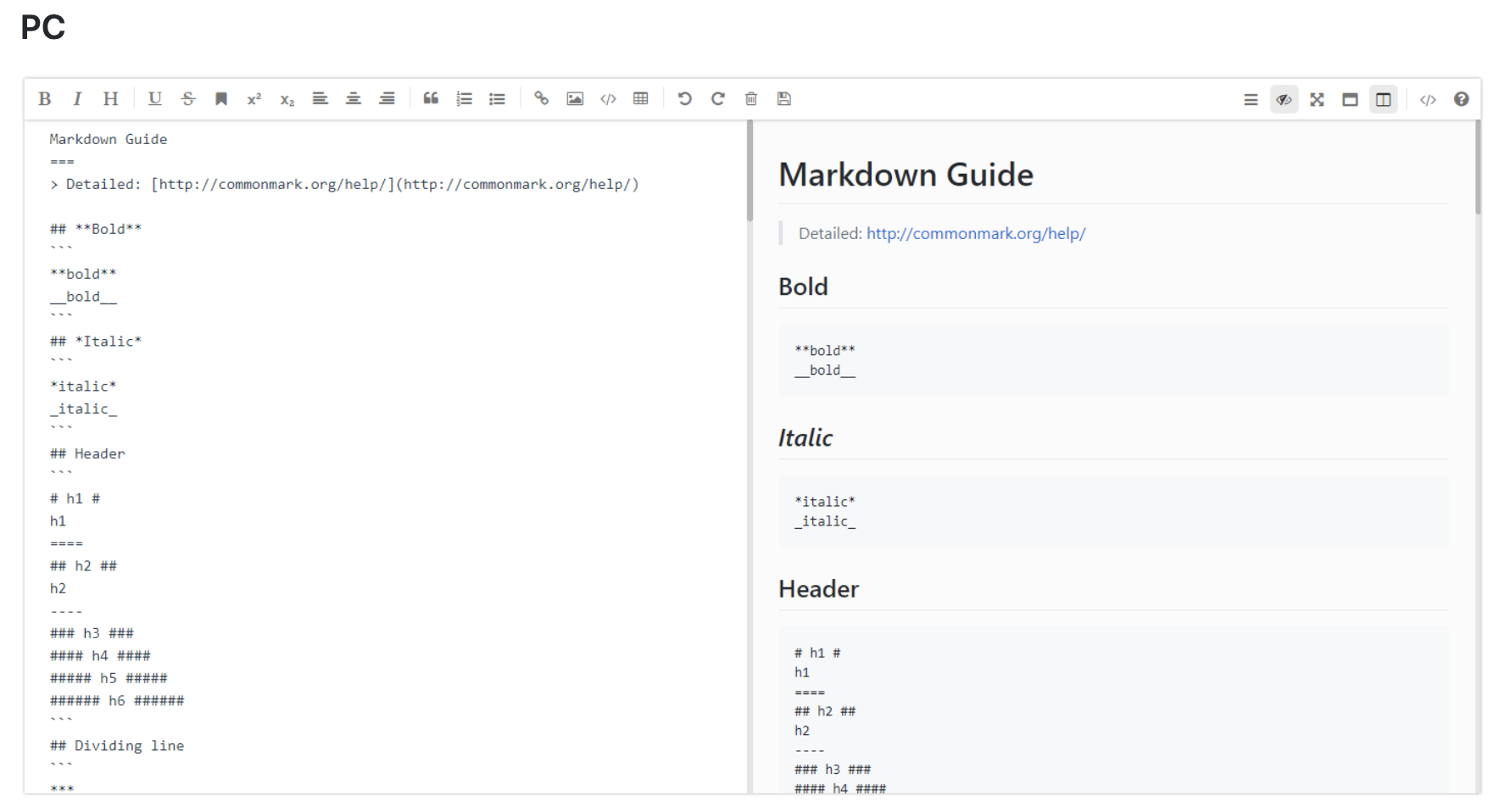Image resolution: width=1499 pixels, height=812 pixels.
Task: Click the '> Detailed:' editor source line
Action: [x=344, y=184]
